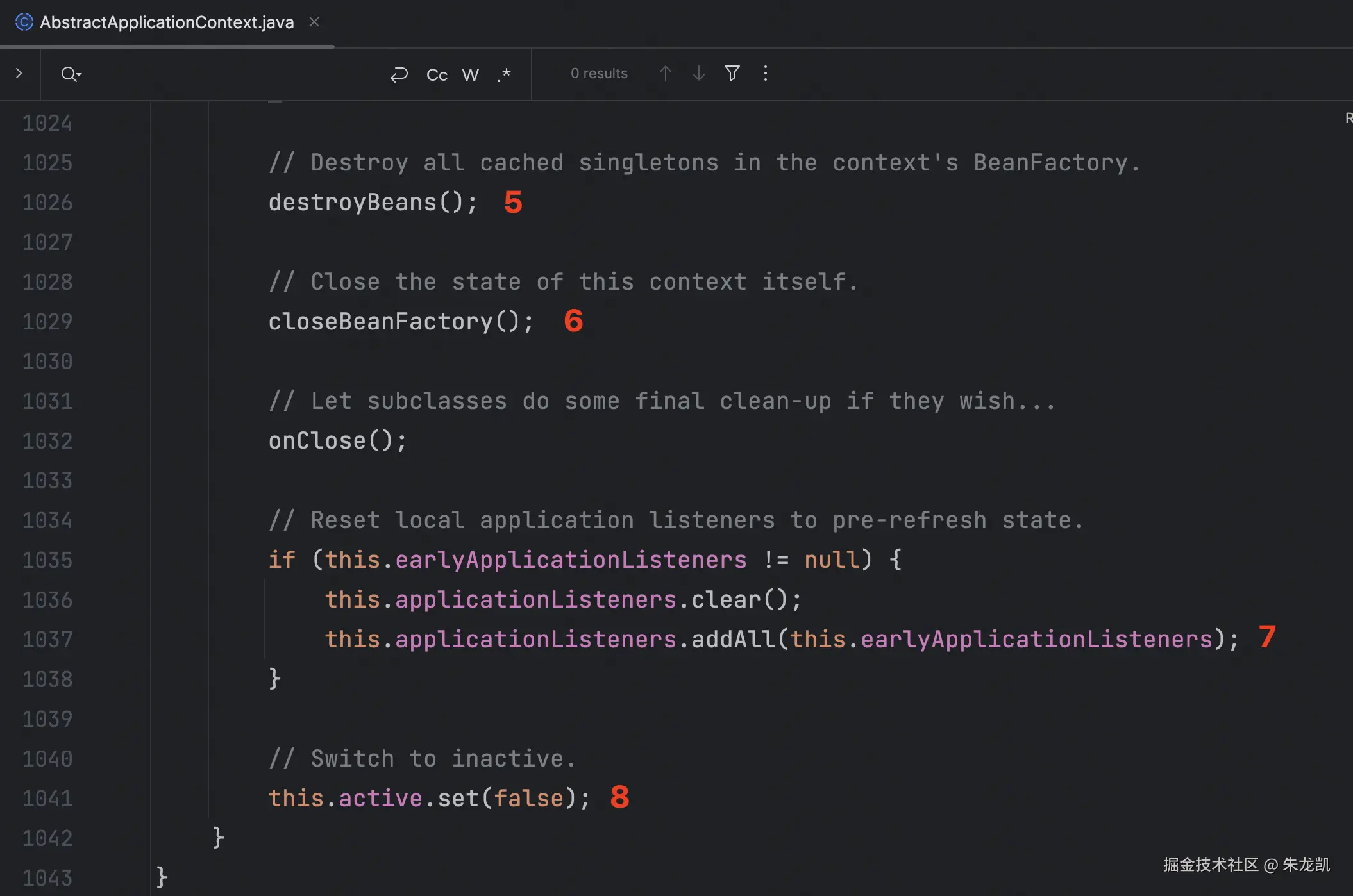Click line number 1035 in gutter
1353x896 pixels.
[x=47, y=560]
